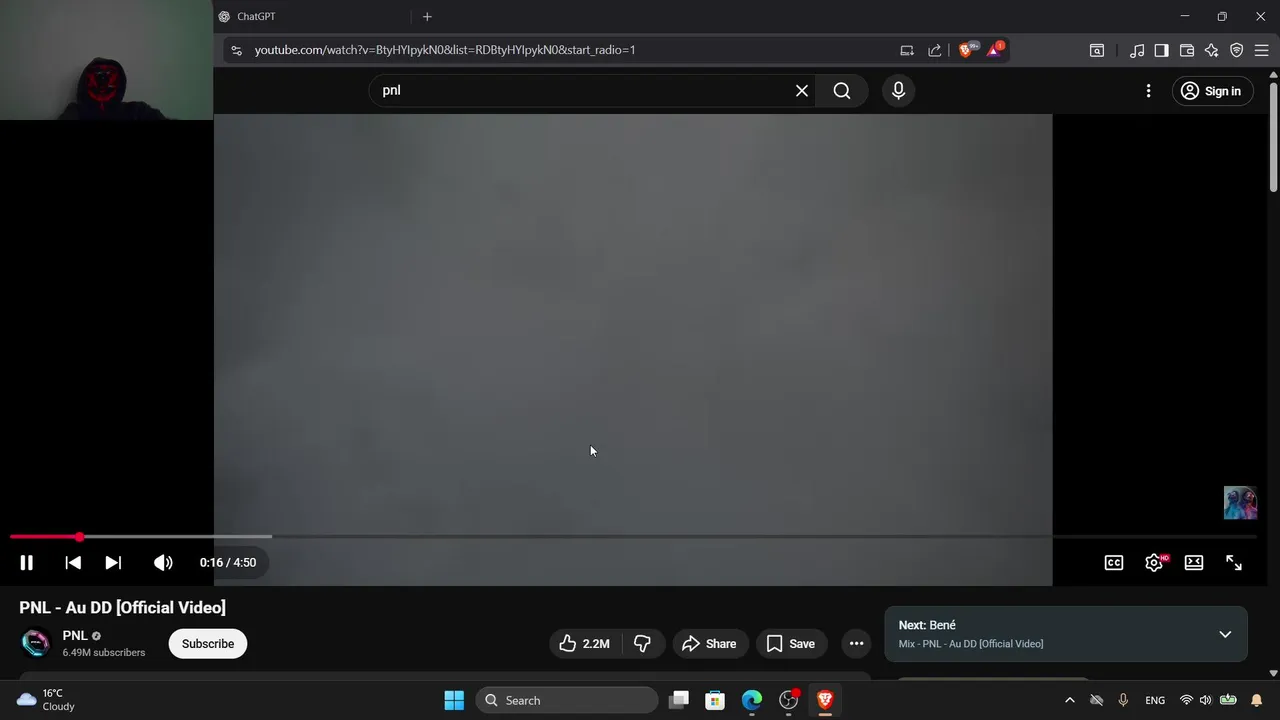This screenshot has height=720, width=1280.
Task: Open notifications bell in tray
Action: pyautogui.click(x=1257, y=700)
